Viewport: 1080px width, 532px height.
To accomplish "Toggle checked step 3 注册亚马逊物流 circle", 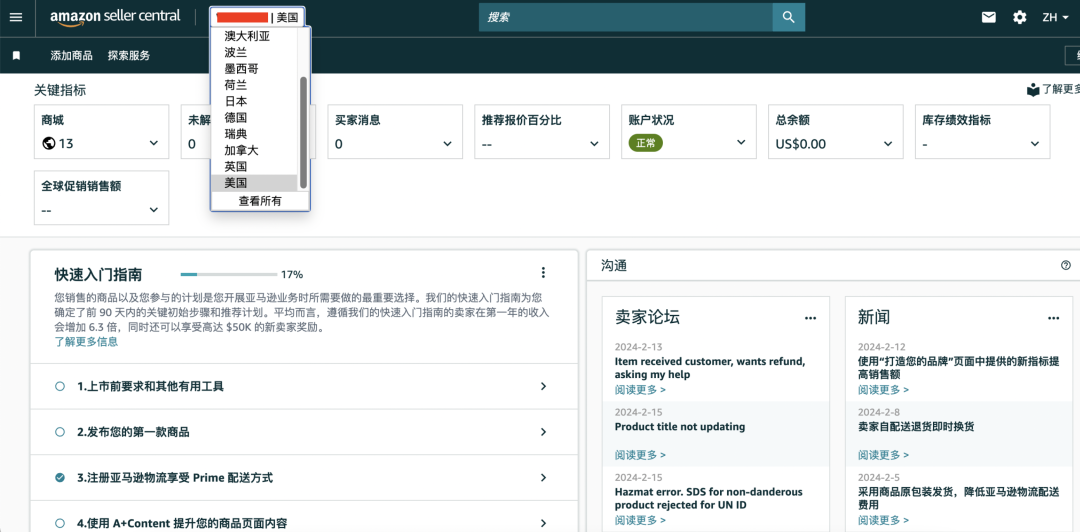I will click(x=60, y=478).
